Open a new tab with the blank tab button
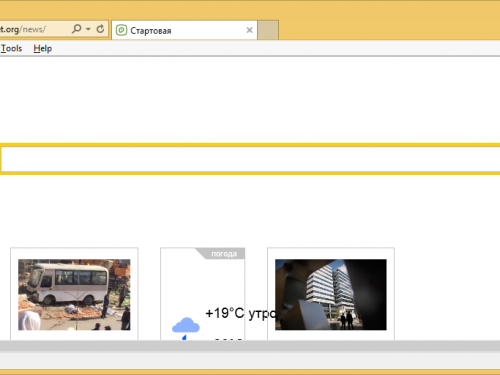 pyautogui.click(x=268, y=30)
